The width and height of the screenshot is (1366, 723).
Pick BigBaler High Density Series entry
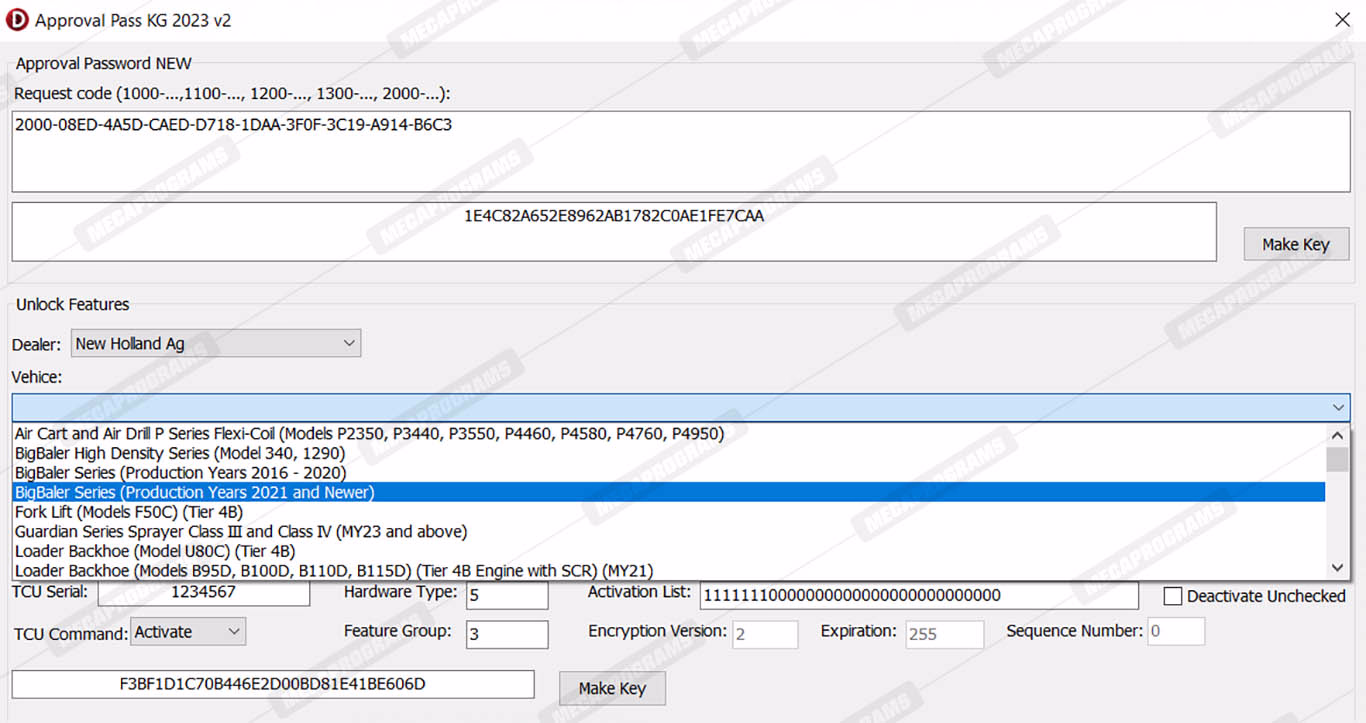[x=180, y=453]
